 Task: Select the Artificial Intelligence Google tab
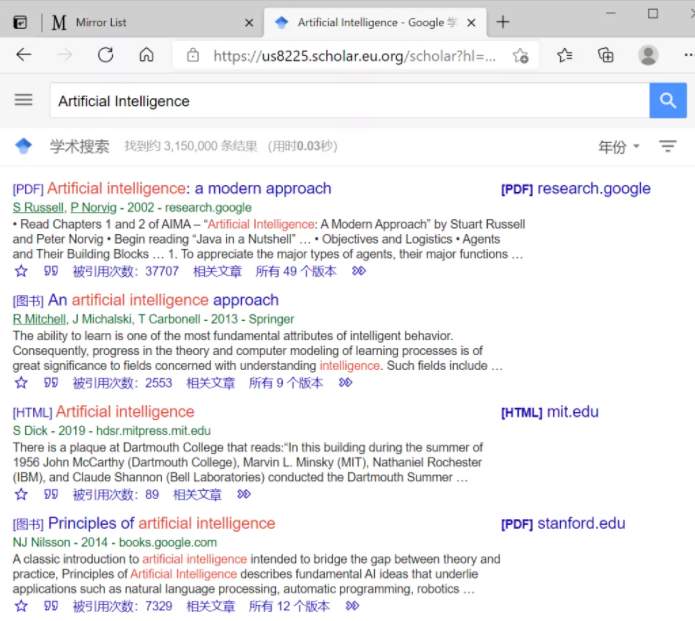377,22
